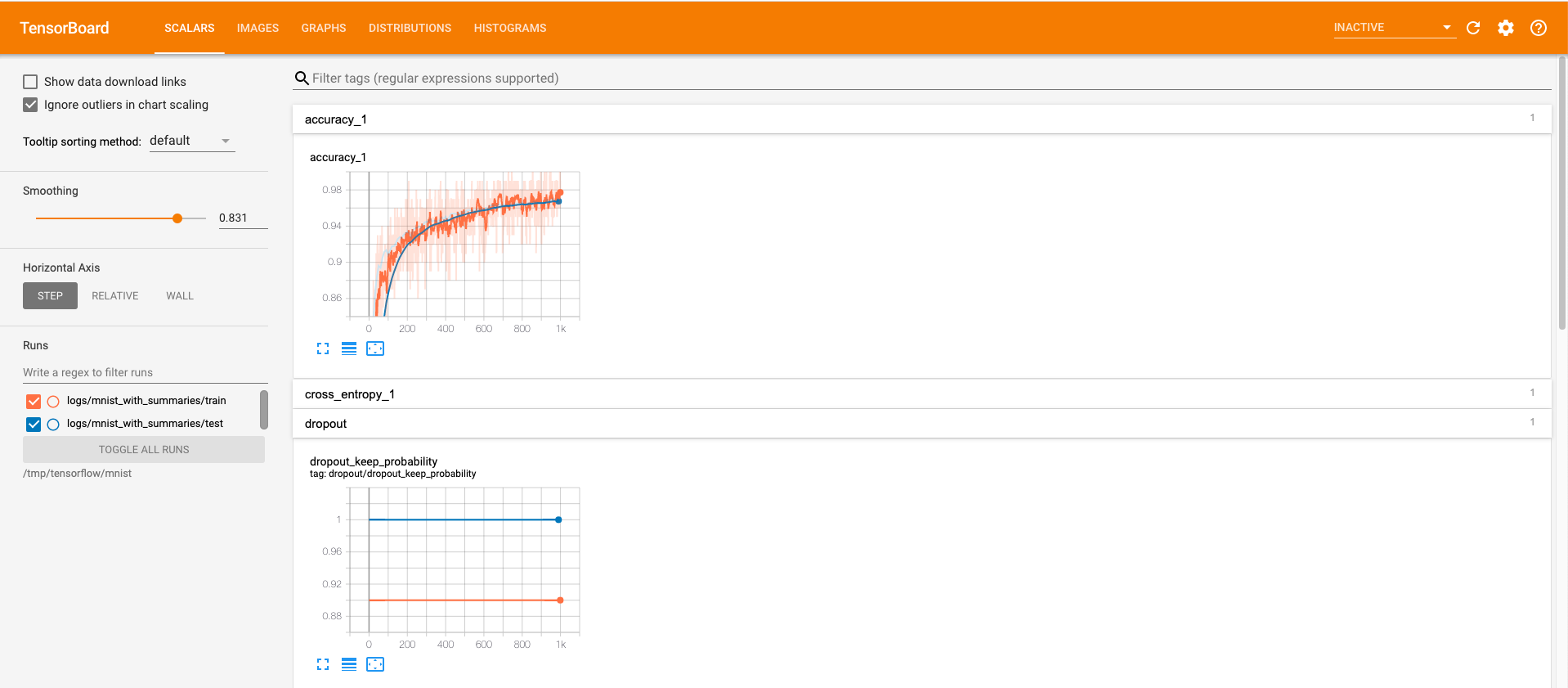Fit domain to data on accuracy_1 chart
The width and height of the screenshot is (1568, 688).
point(375,348)
